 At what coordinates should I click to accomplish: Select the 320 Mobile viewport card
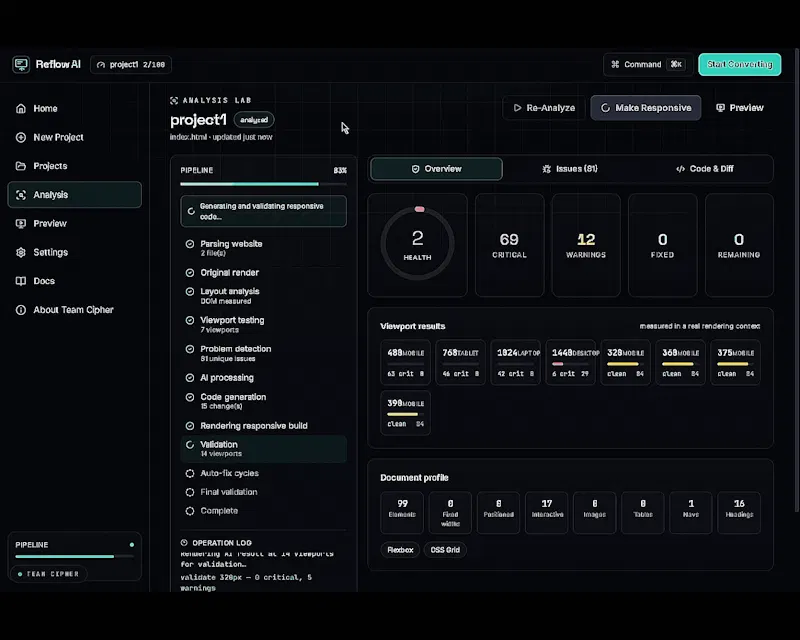coord(626,362)
